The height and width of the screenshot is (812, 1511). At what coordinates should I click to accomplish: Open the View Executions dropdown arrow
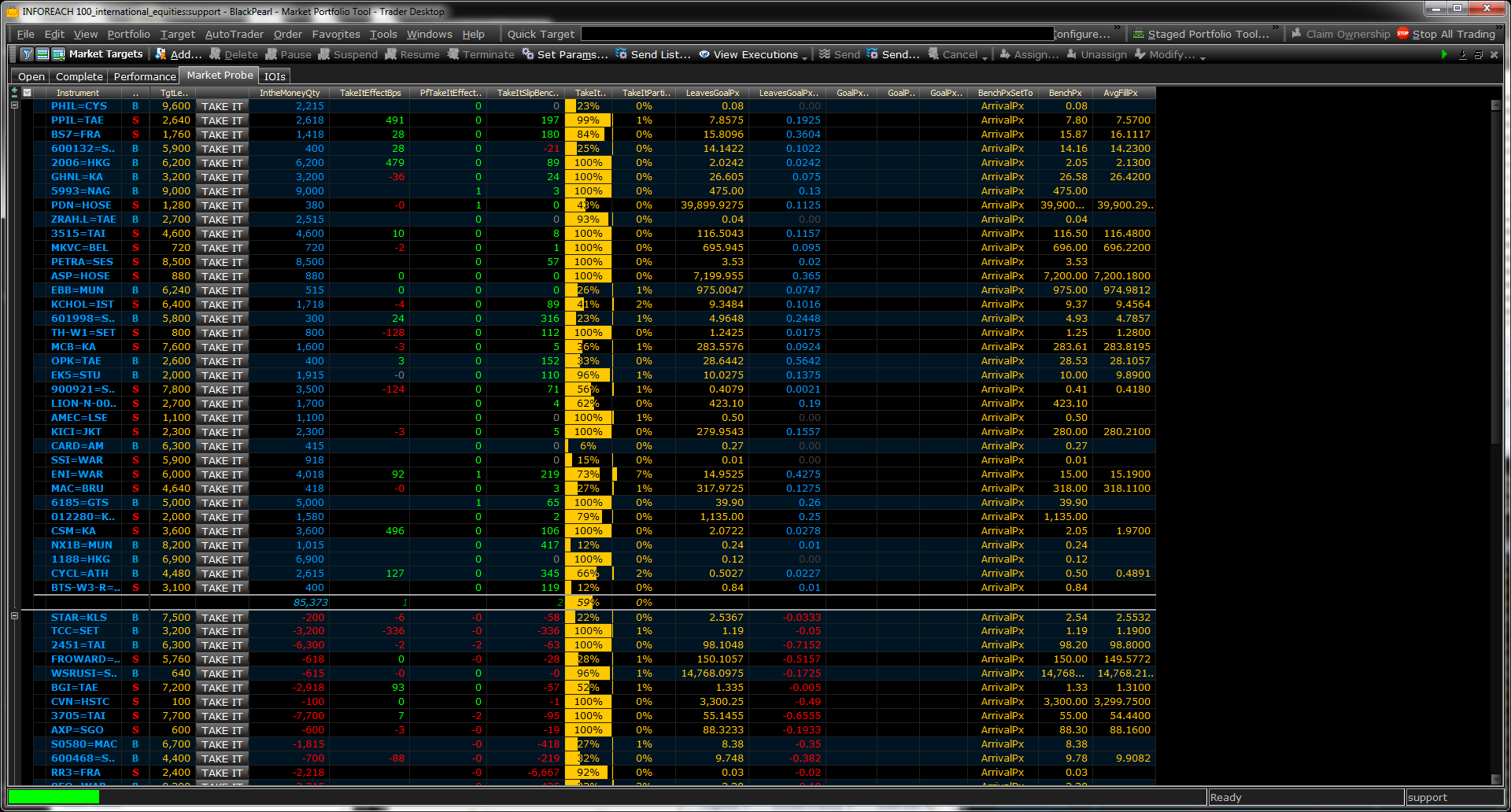(804, 57)
